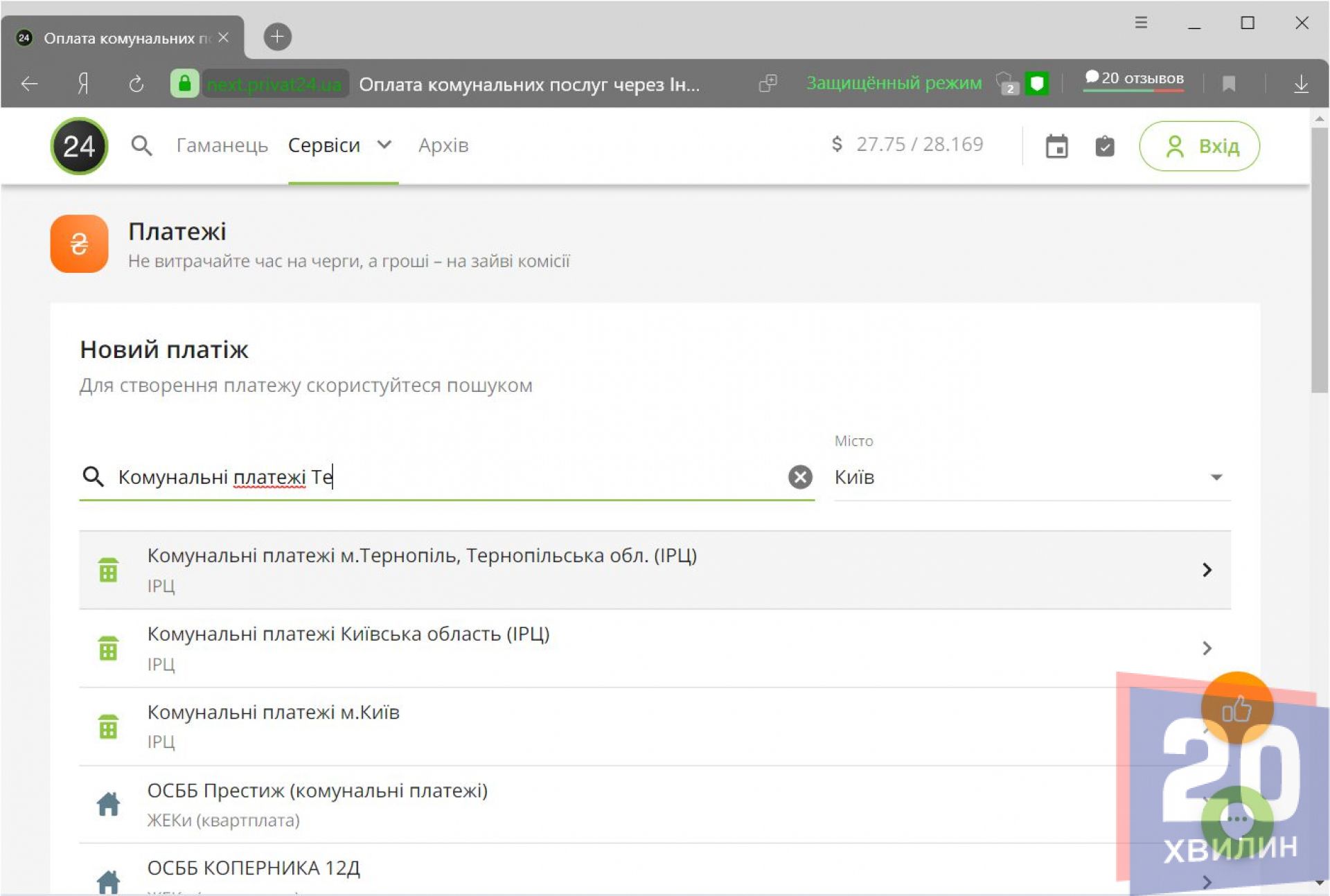Expand the Місто city dropdown

pyautogui.click(x=1216, y=477)
